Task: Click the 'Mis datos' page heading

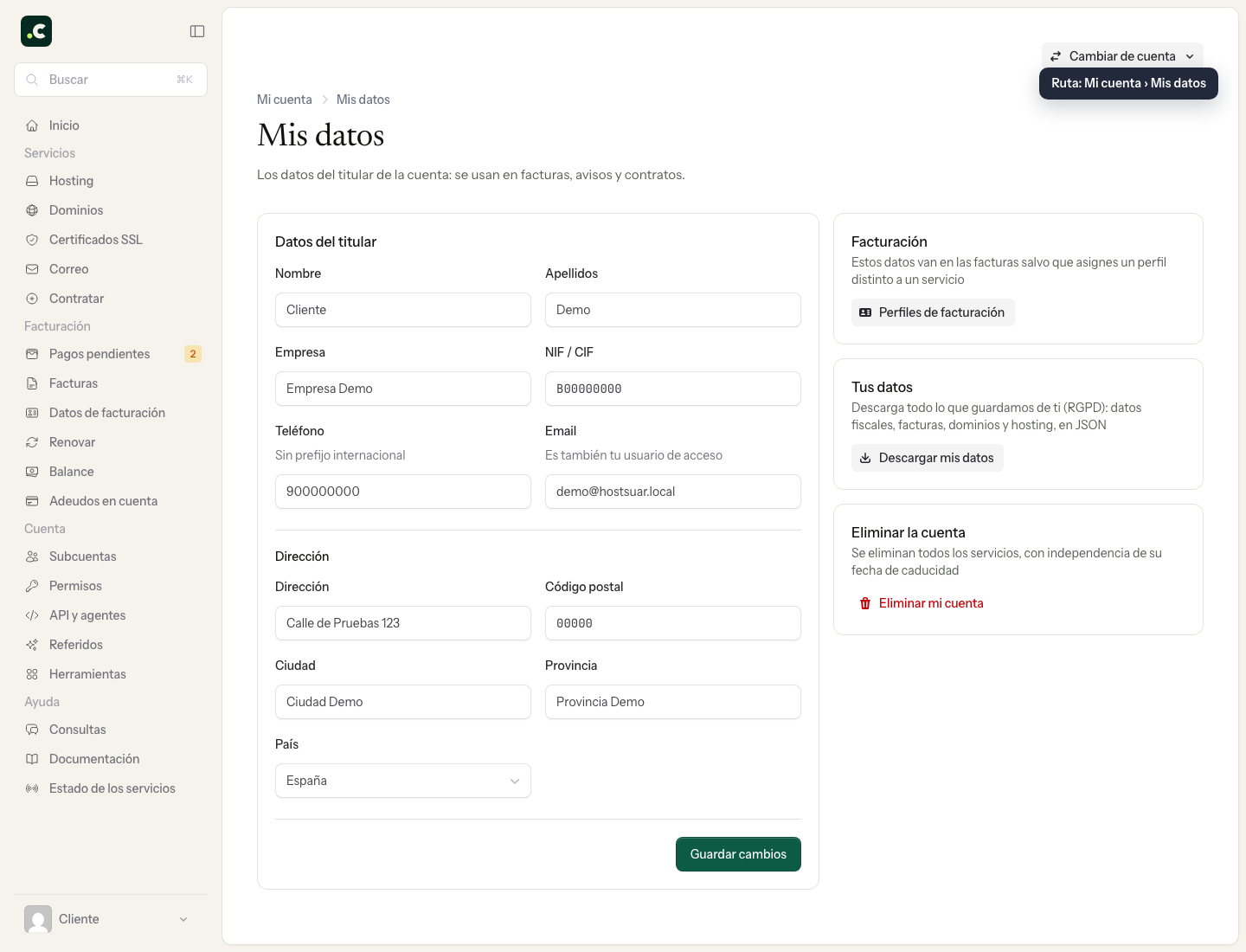Action: coord(321,135)
